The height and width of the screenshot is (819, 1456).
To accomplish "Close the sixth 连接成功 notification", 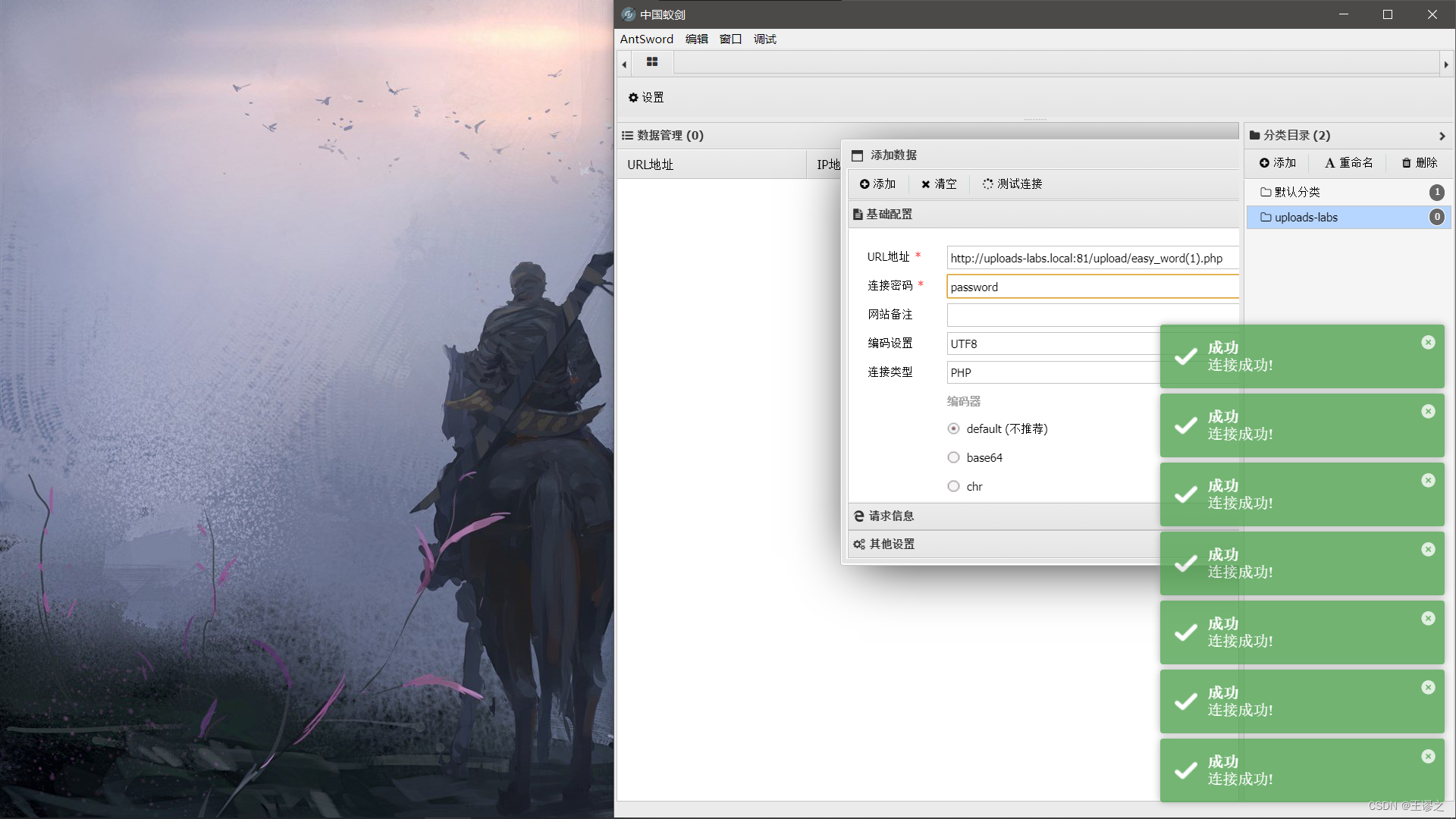I will click(x=1428, y=688).
